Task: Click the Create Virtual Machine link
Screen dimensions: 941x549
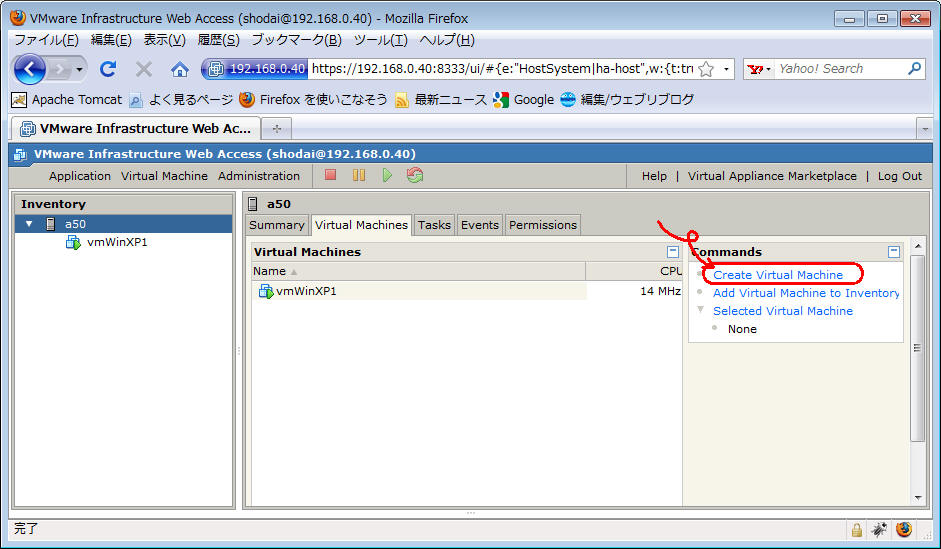Action: 778,275
